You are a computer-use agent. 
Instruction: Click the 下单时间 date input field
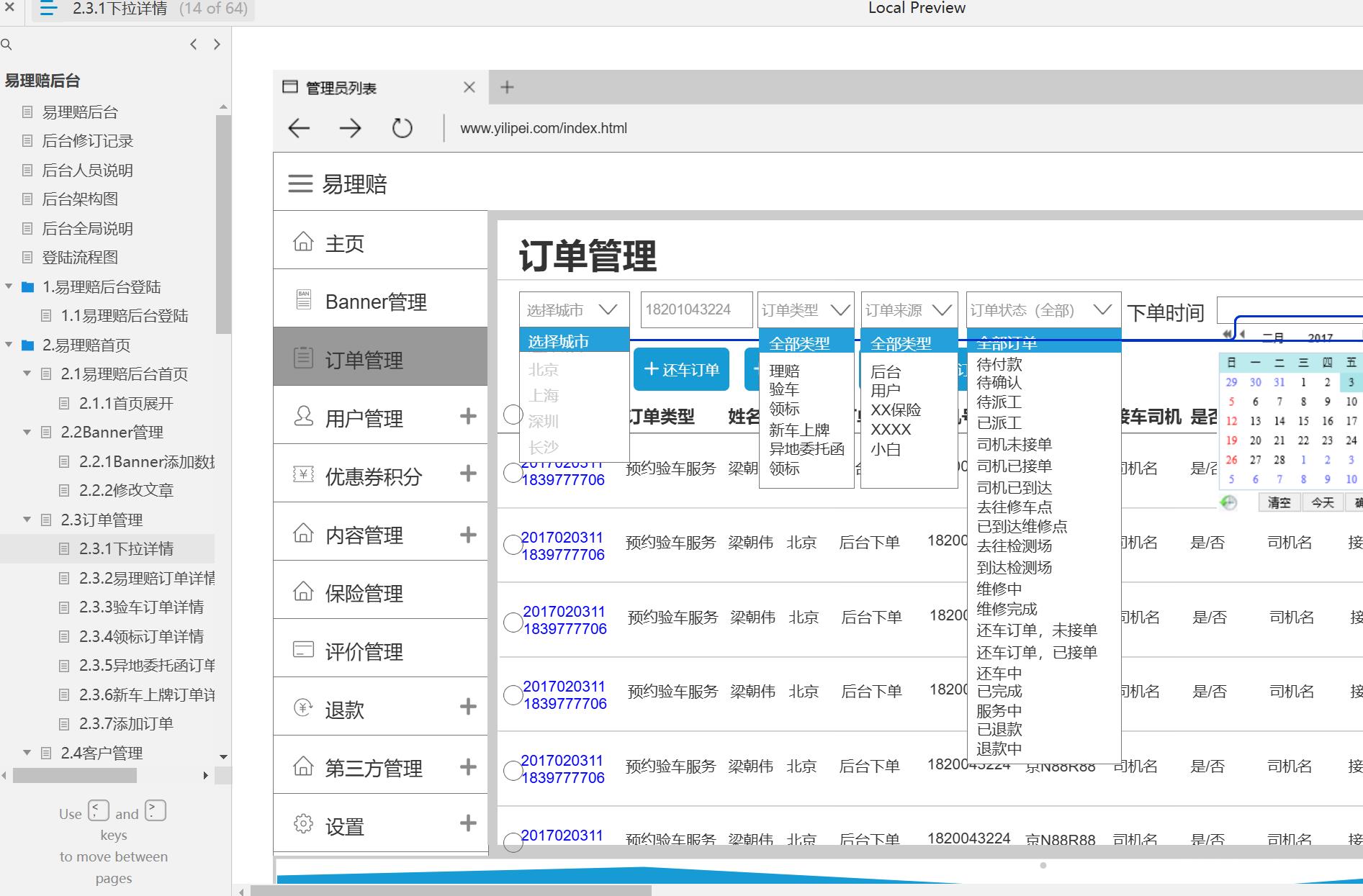(1289, 310)
